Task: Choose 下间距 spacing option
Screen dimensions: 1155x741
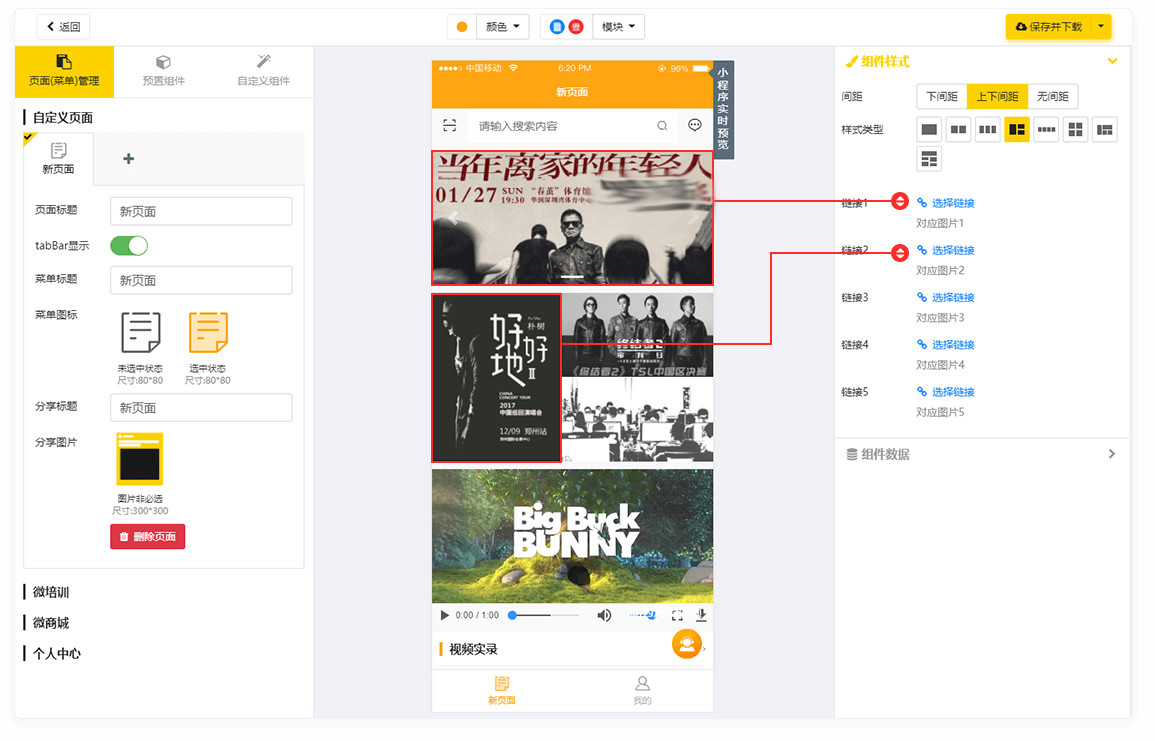Action: click(x=941, y=96)
